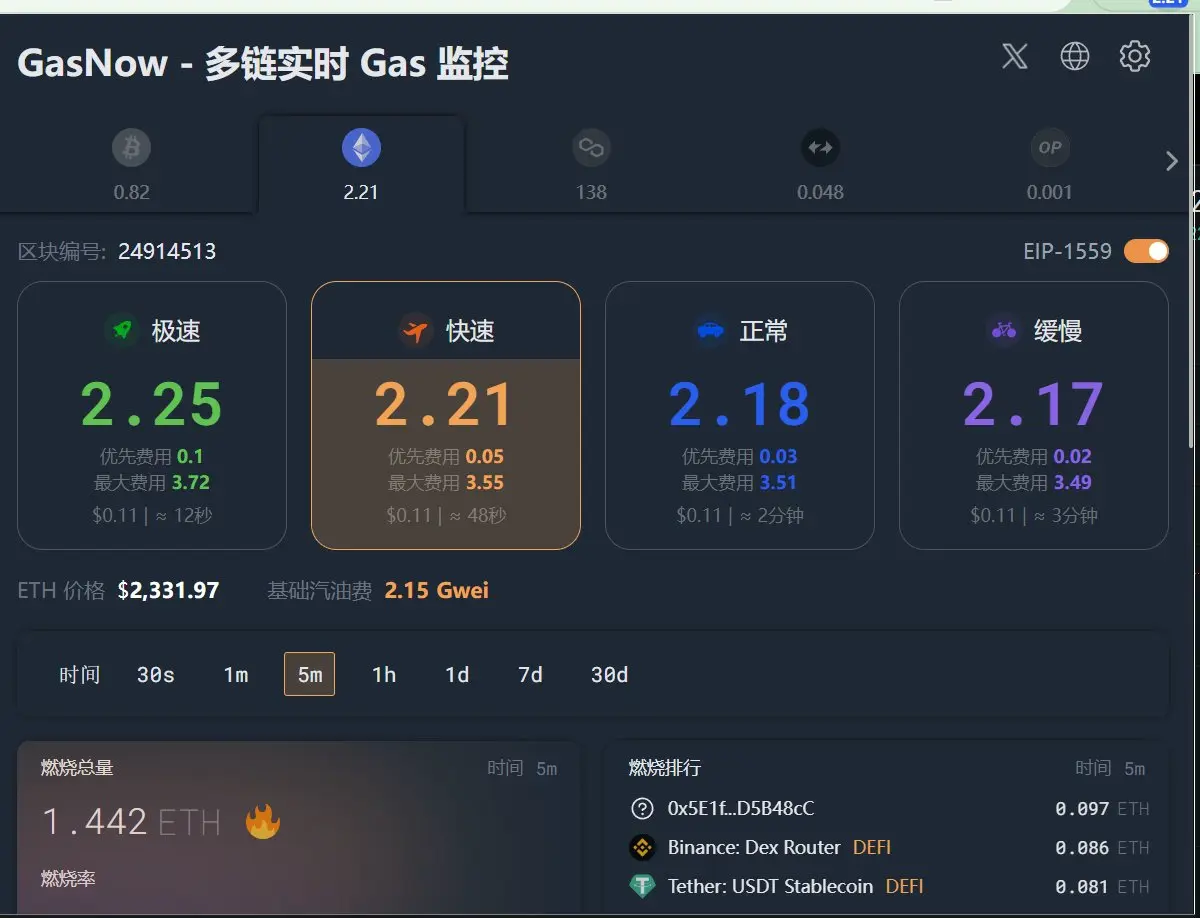Click the 燃烧排行 ranking heading
Viewport: 1200px width, 918px height.
click(x=665, y=768)
